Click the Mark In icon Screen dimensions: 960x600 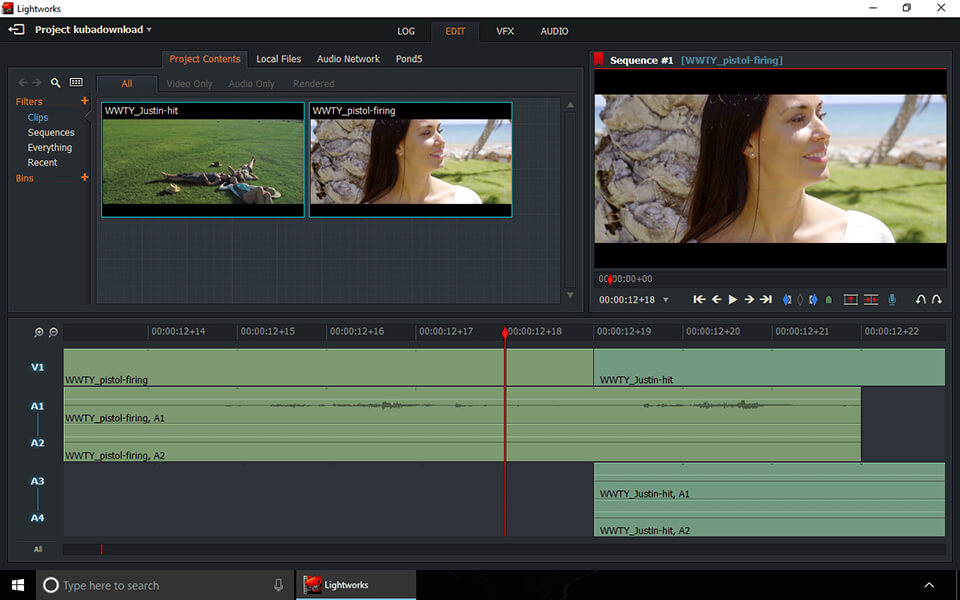[x=787, y=299]
